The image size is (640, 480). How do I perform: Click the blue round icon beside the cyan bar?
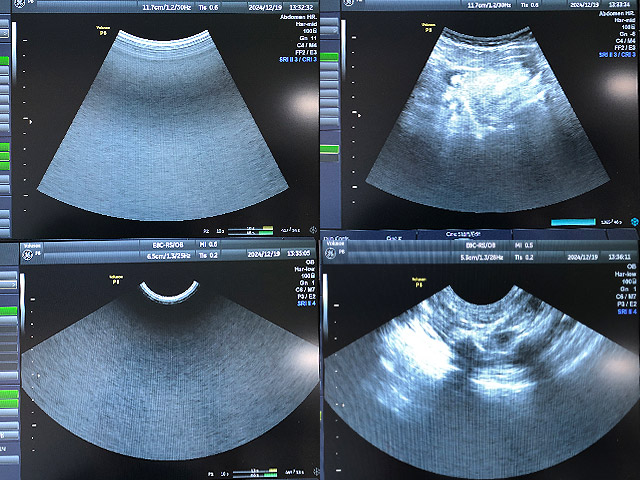[634, 221]
